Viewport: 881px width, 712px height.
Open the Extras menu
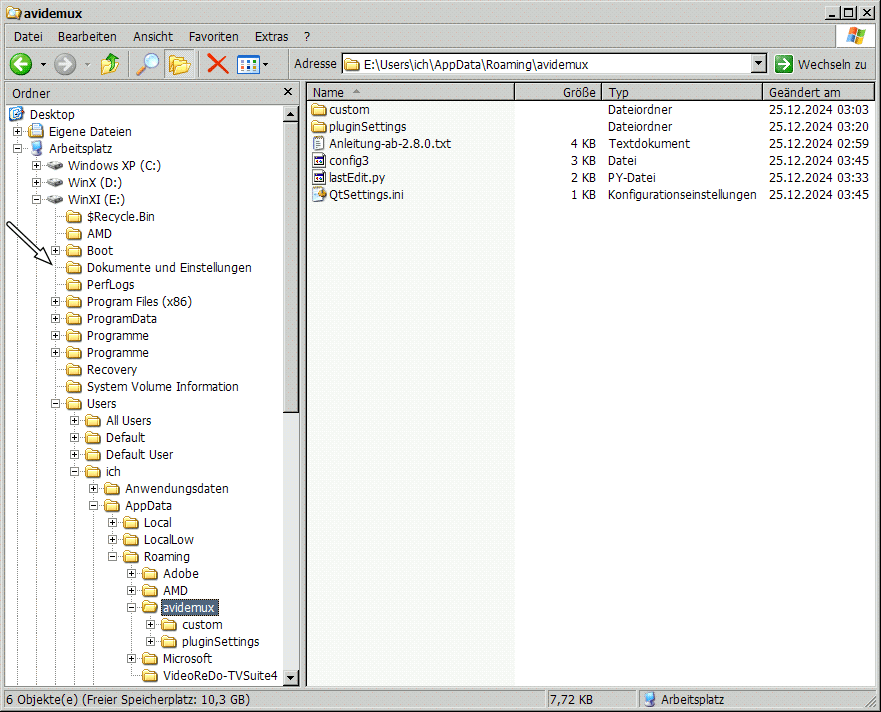271,37
